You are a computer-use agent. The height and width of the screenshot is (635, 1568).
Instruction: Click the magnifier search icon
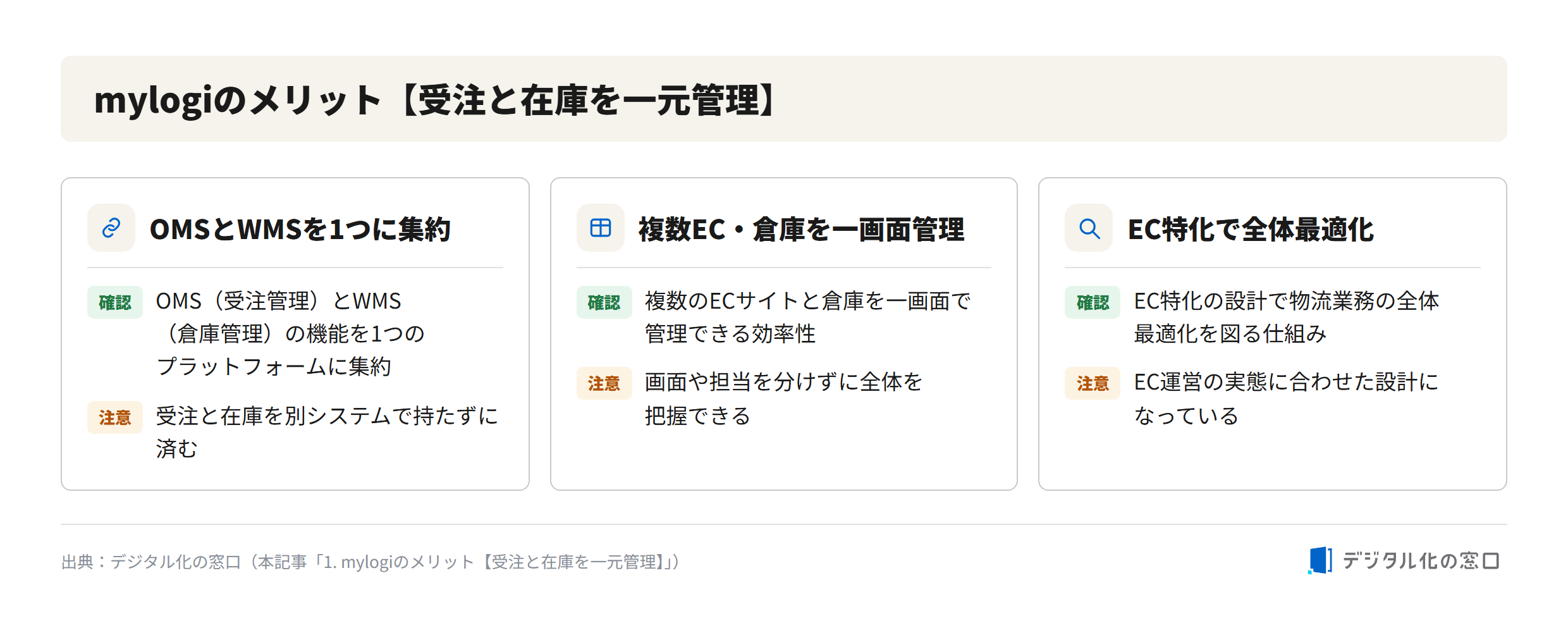(x=1089, y=228)
